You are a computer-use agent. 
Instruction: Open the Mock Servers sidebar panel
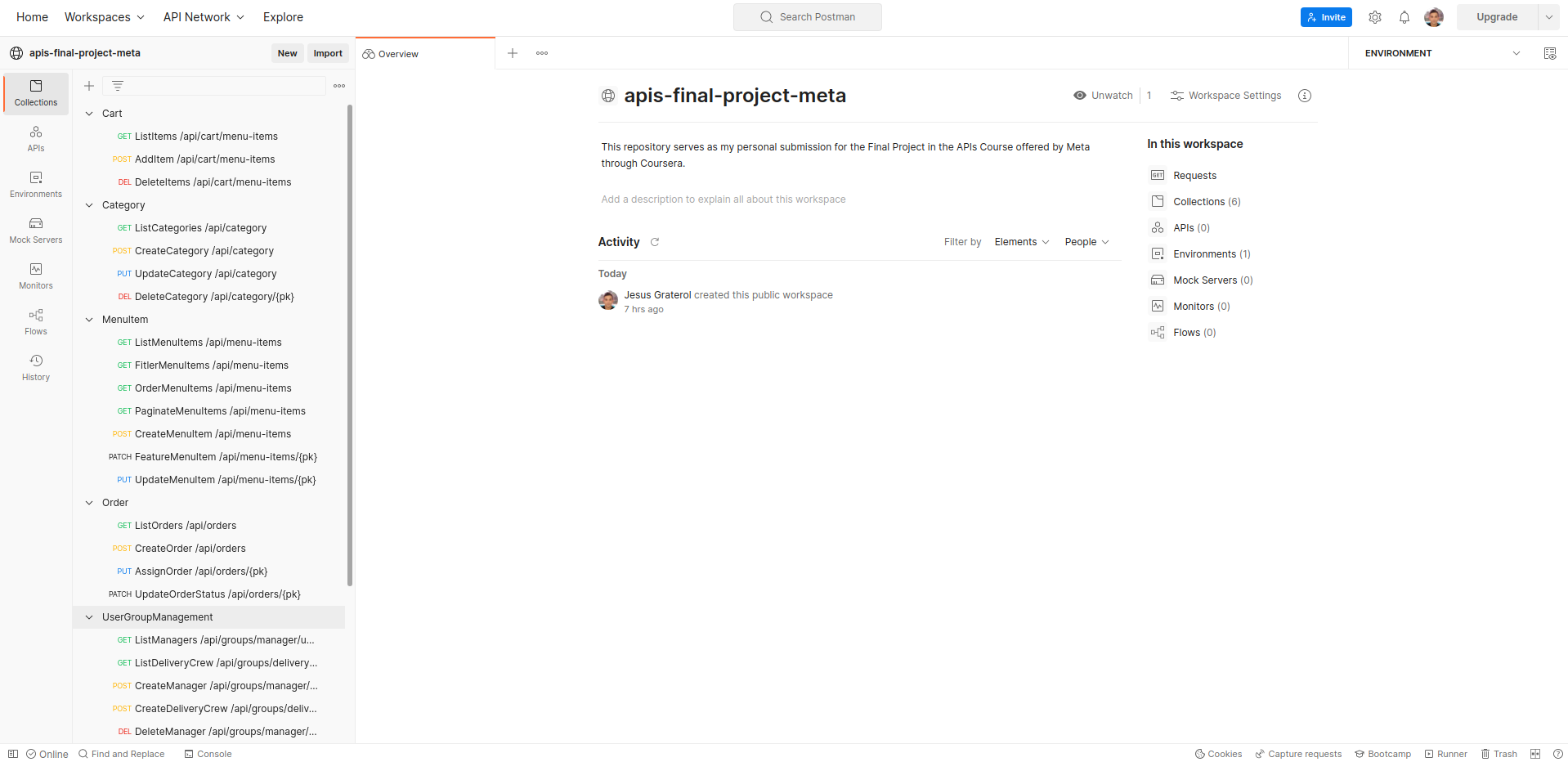[36, 231]
